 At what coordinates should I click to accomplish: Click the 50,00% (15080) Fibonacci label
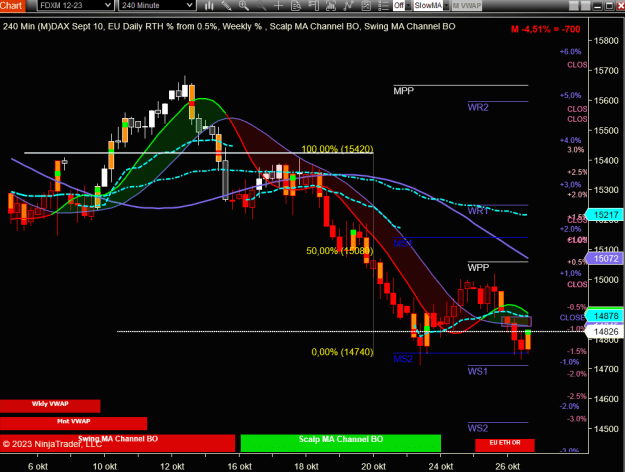pyautogui.click(x=340, y=251)
